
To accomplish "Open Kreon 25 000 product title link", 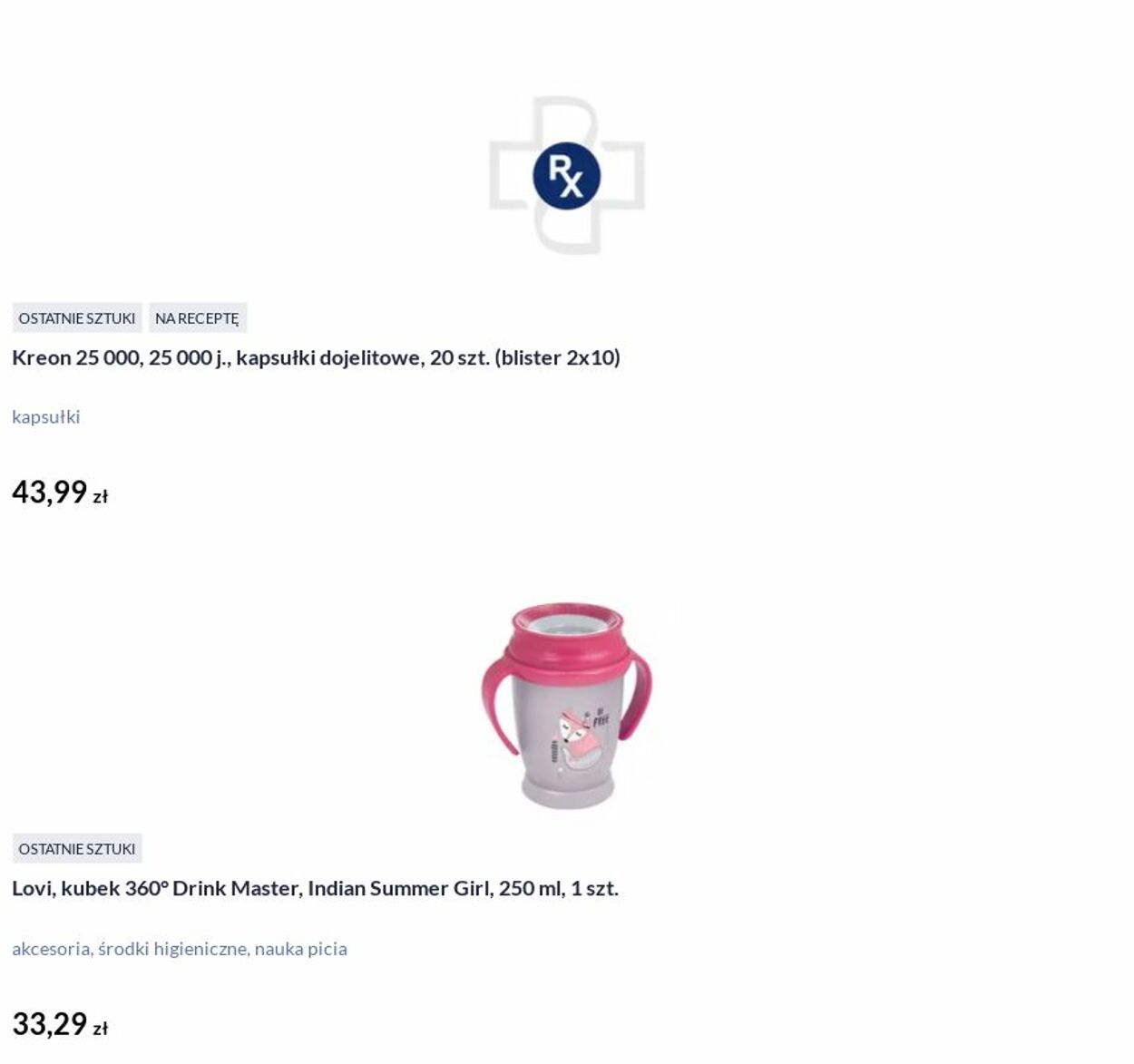I will (316, 357).
